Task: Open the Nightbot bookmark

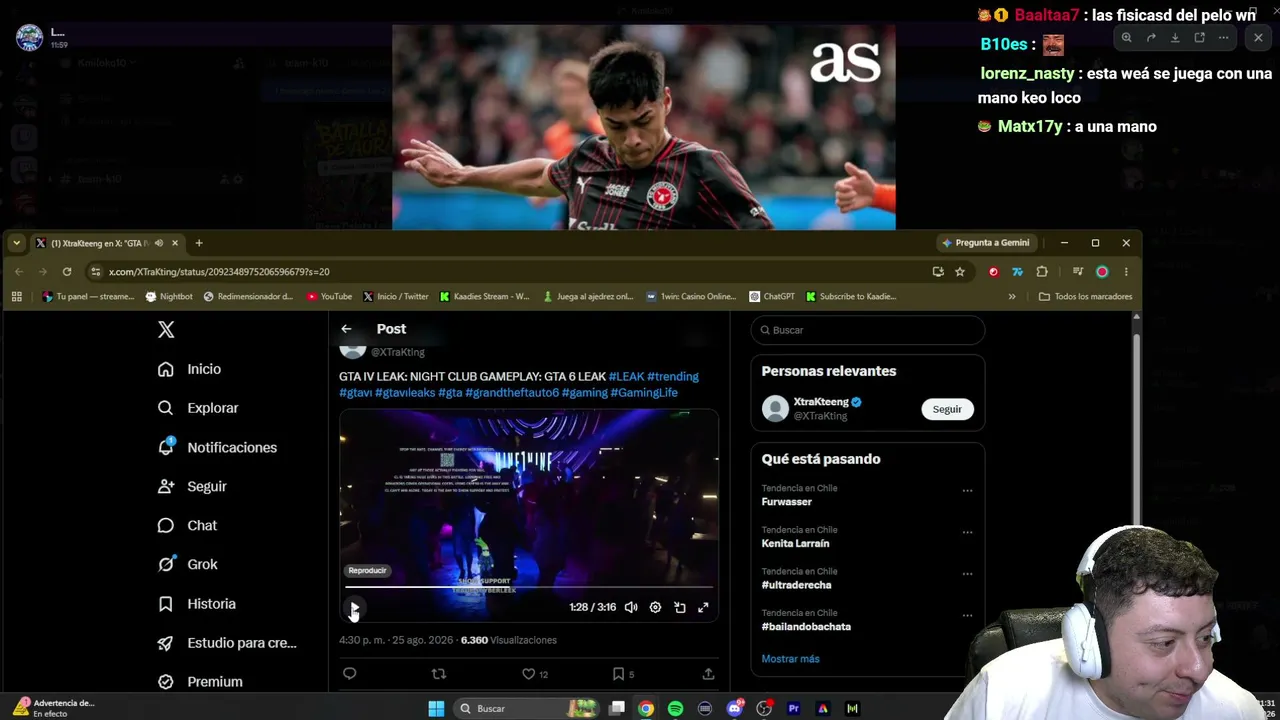Action: pyautogui.click(x=169, y=297)
